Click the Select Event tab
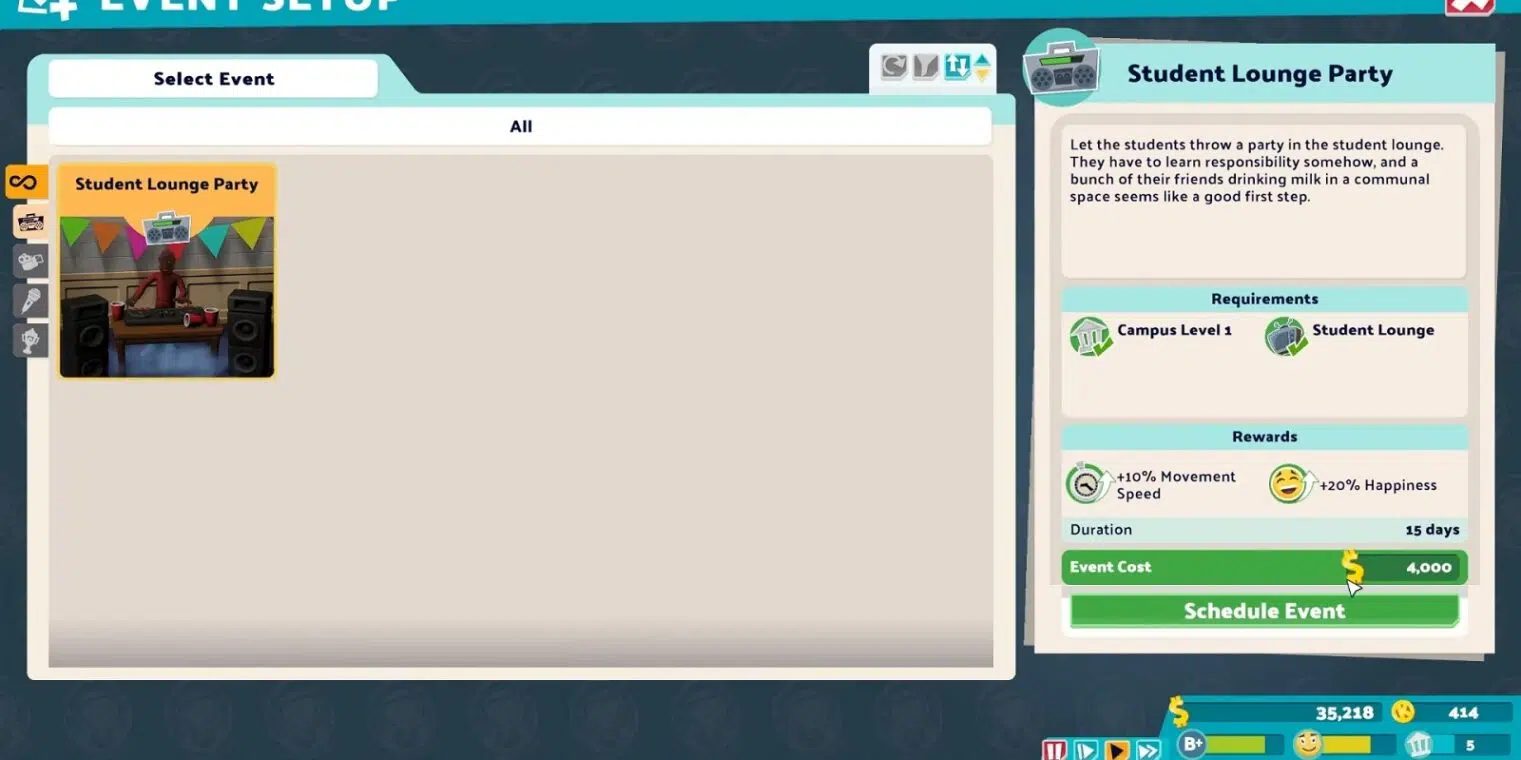Screen dimensions: 1521x760 click(x=213, y=79)
